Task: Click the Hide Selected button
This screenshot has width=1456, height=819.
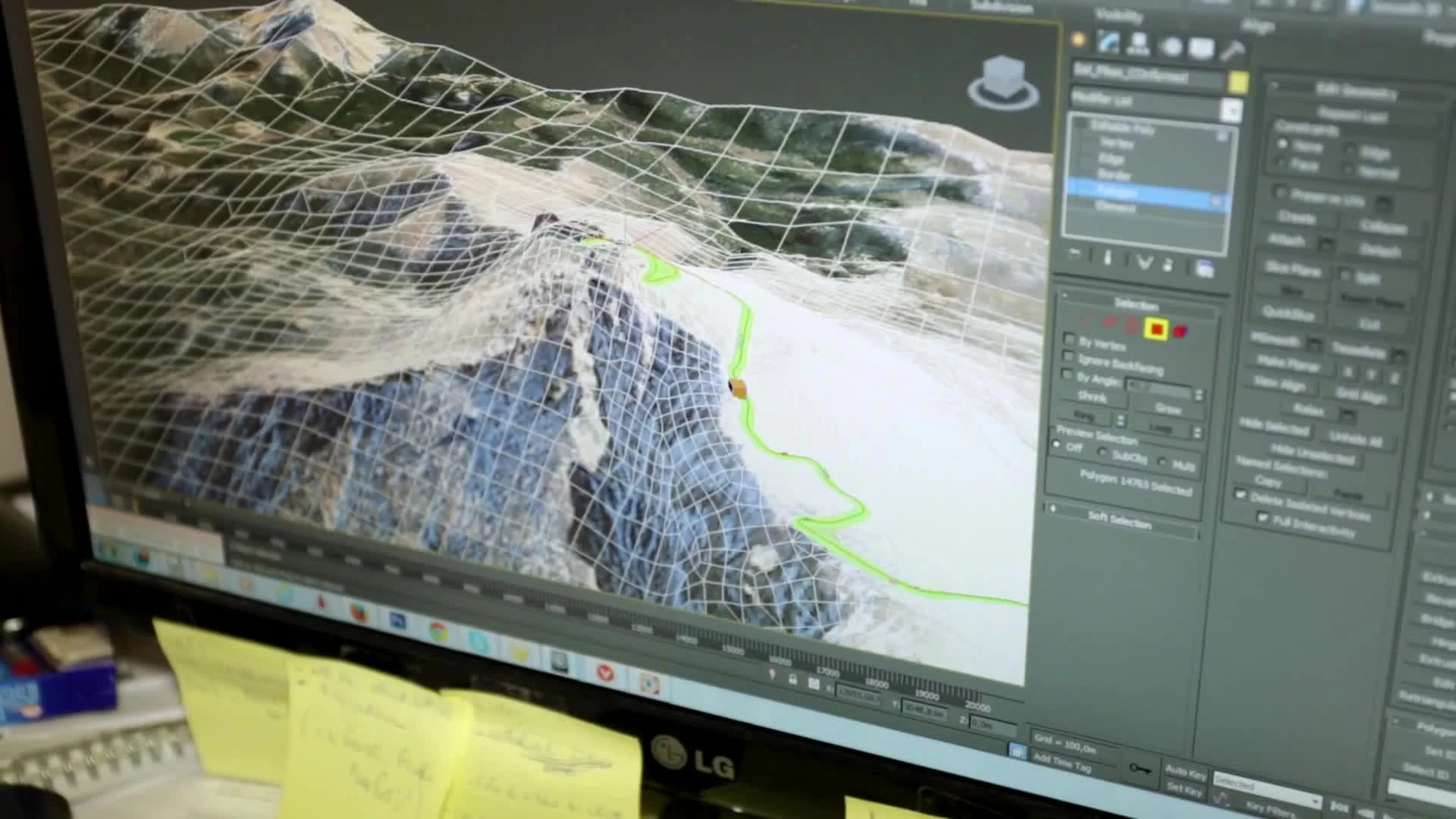Action: point(1275,427)
